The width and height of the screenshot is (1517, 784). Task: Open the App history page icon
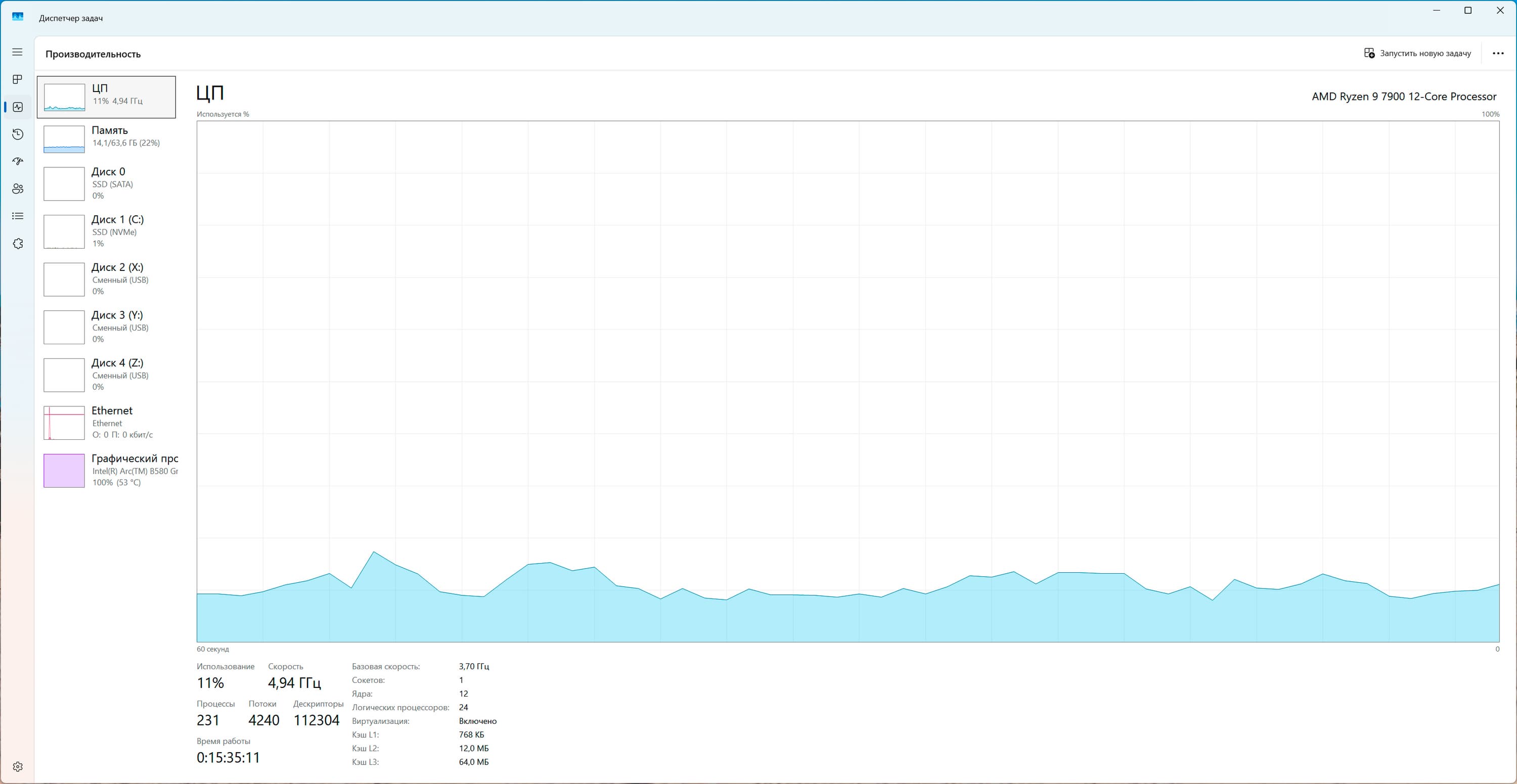pos(17,134)
